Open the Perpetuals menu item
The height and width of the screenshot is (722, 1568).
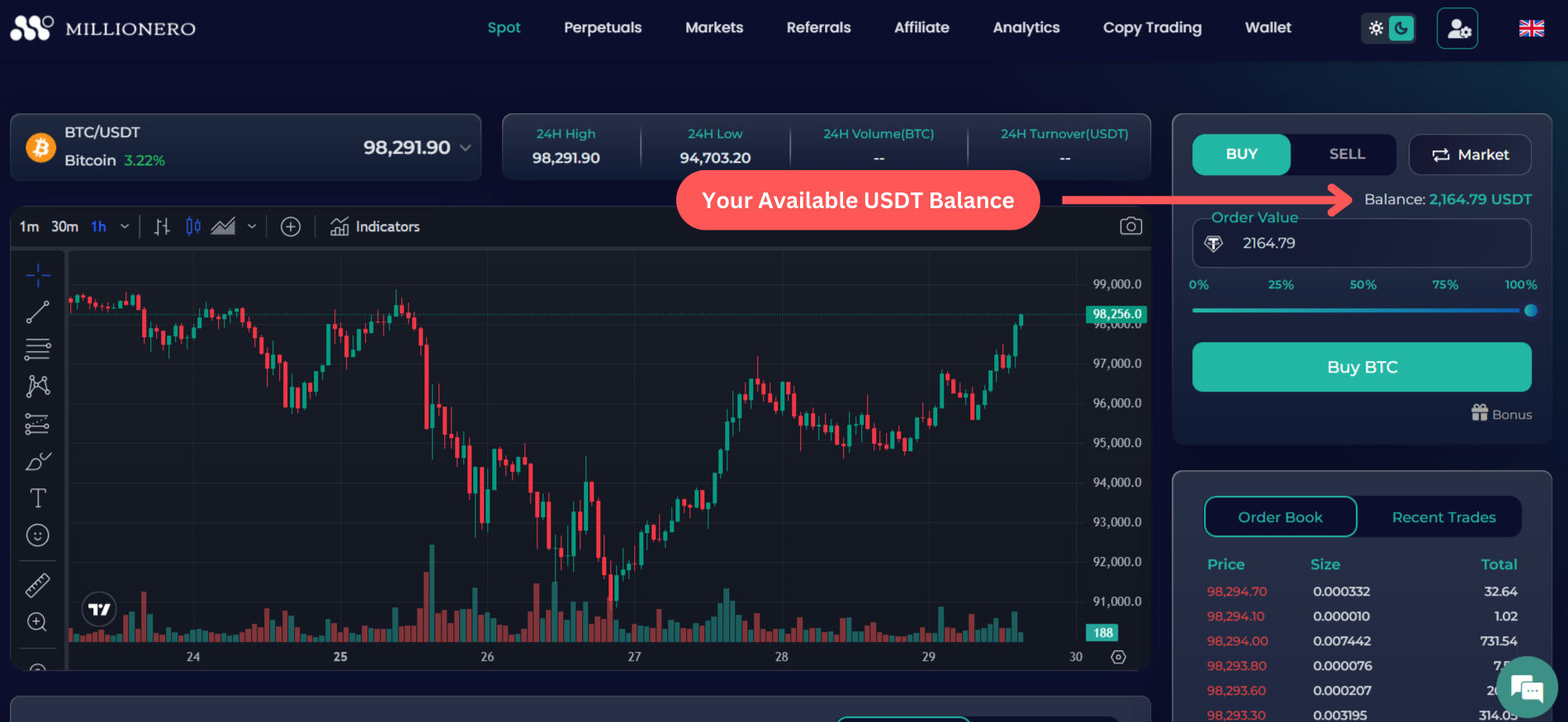[603, 27]
